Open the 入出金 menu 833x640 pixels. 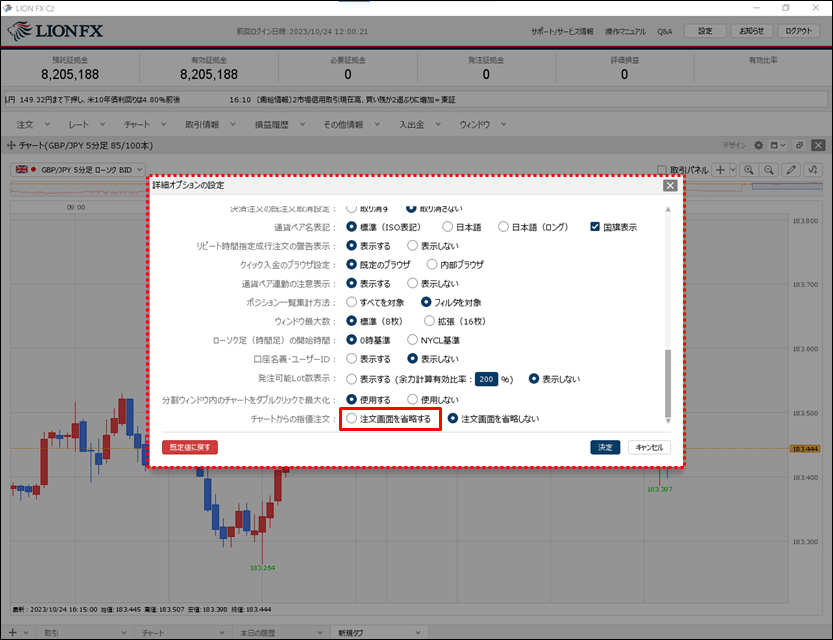pos(420,124)
